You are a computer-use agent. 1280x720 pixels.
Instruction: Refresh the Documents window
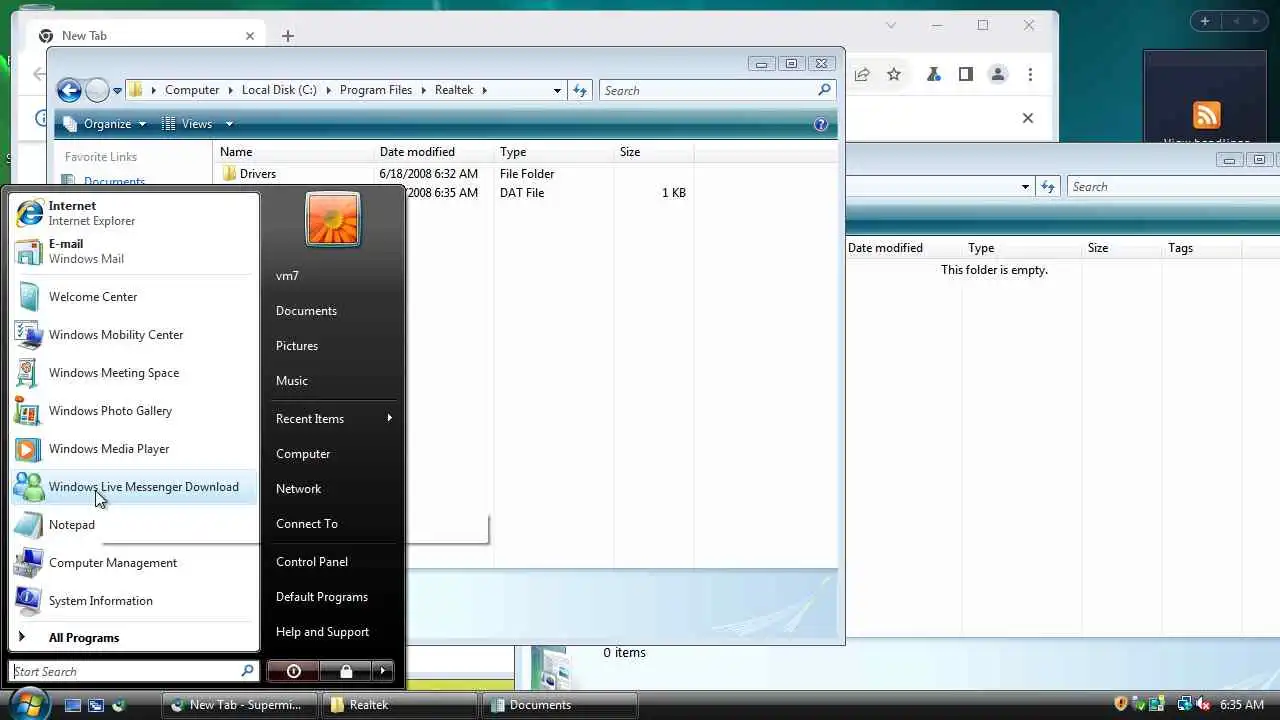click(1047, 187)
